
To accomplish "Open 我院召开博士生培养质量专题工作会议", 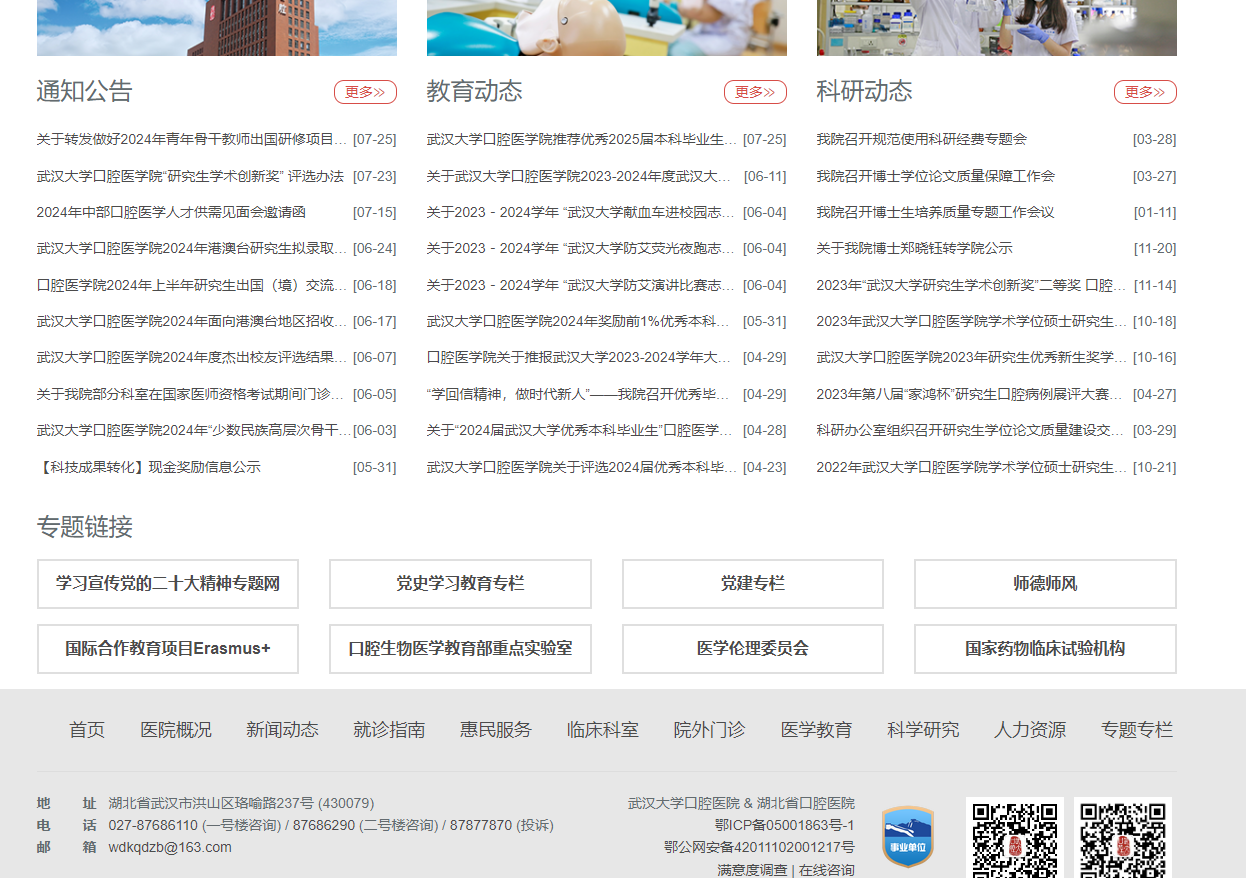I will pyautogui.click(x=936, y=212).
